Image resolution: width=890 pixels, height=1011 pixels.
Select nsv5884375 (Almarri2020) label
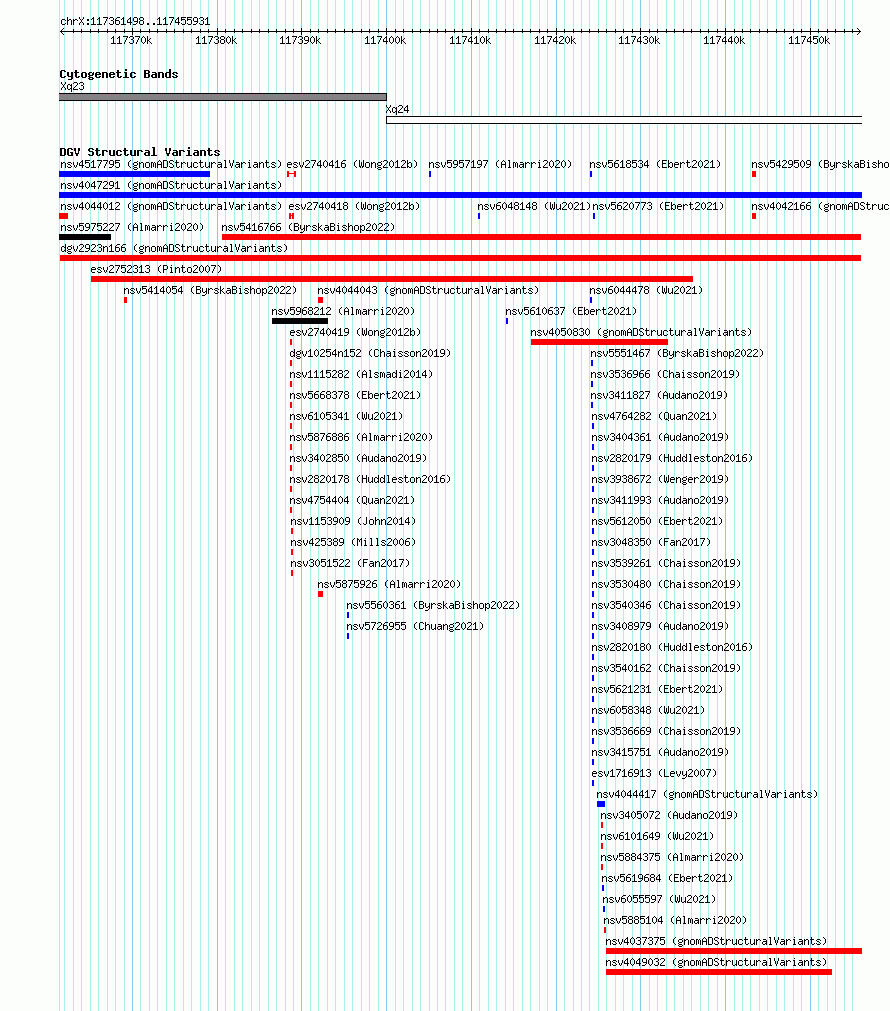(x=672, y=858)
